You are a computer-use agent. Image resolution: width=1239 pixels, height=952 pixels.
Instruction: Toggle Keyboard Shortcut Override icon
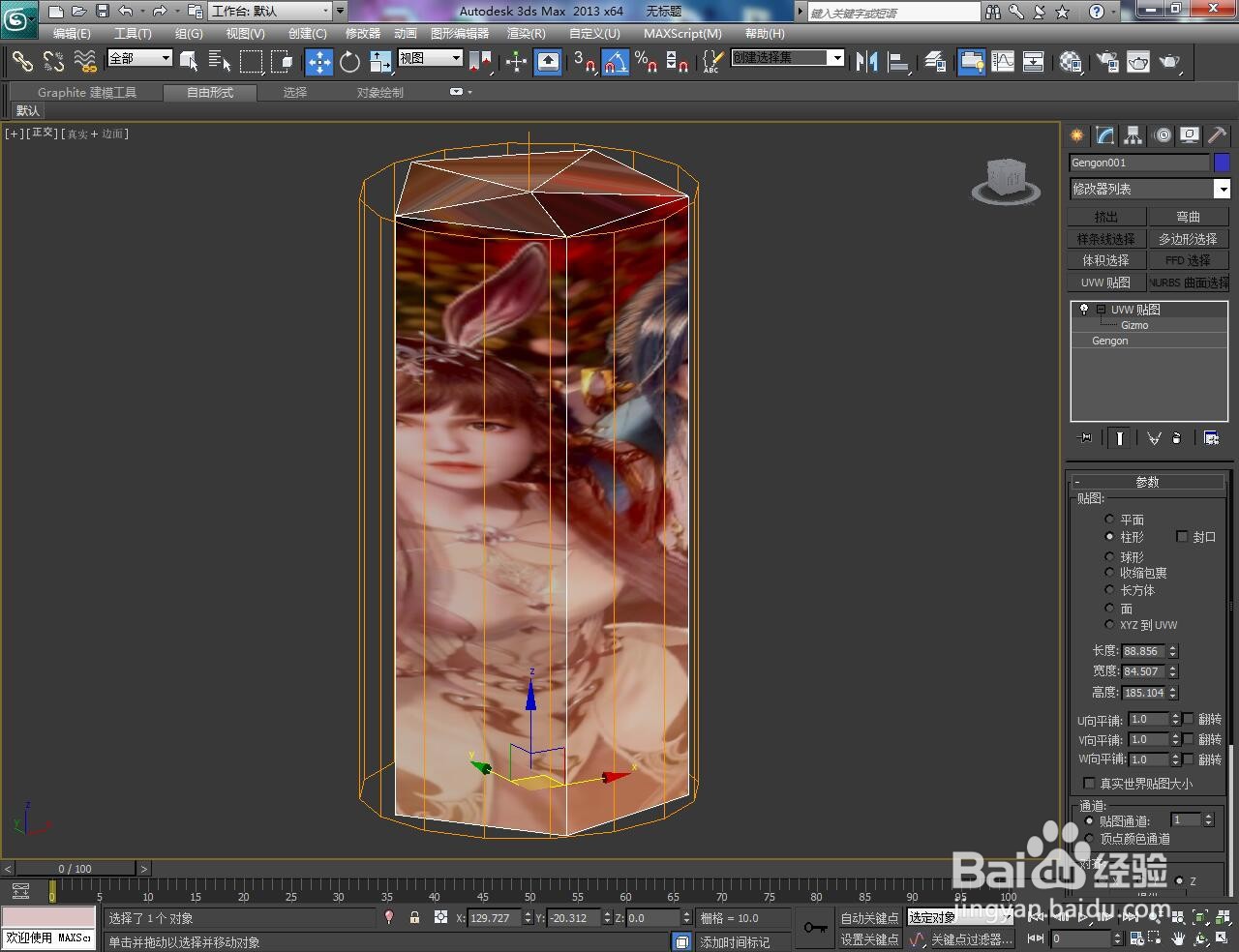[548, 62]
